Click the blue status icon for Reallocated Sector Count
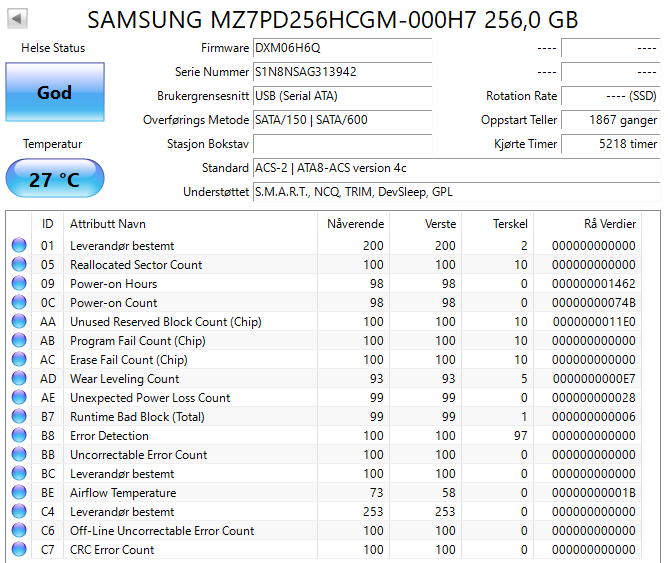668x563 pixels. coord(19,265)
